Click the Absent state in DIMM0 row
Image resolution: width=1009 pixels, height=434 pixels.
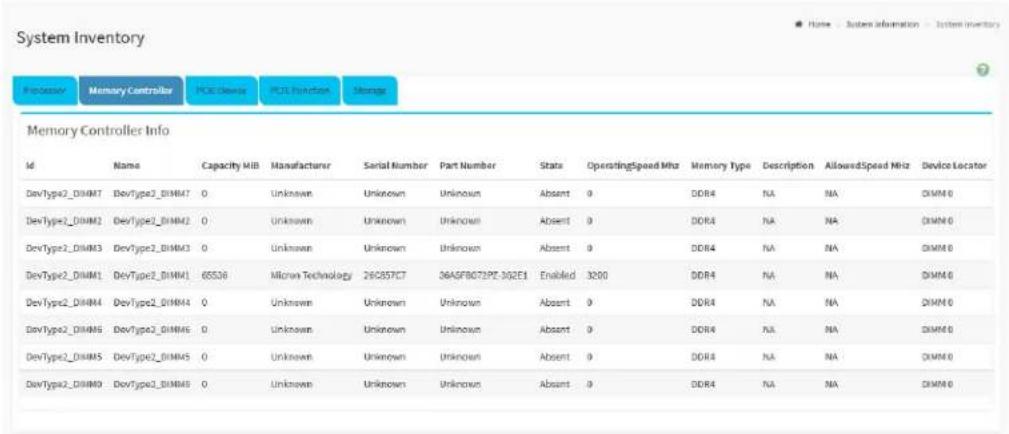[x=555, y=383]
